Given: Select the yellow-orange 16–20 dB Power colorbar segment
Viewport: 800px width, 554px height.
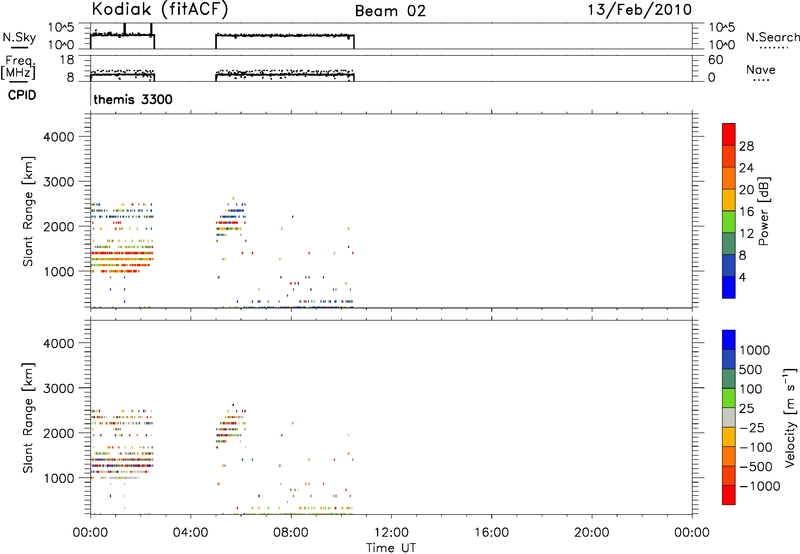Looking at the screenshot, I should (x=729, y=199).
